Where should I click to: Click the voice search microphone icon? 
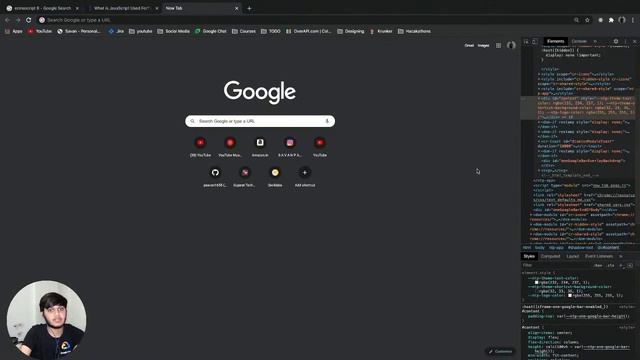click(x=327, y=121)
